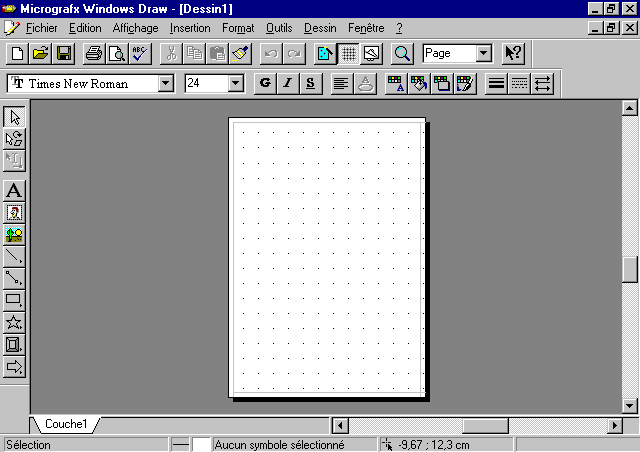Redo the last undone action
Screen dimensions: 640x452
(x=294, y=53)
